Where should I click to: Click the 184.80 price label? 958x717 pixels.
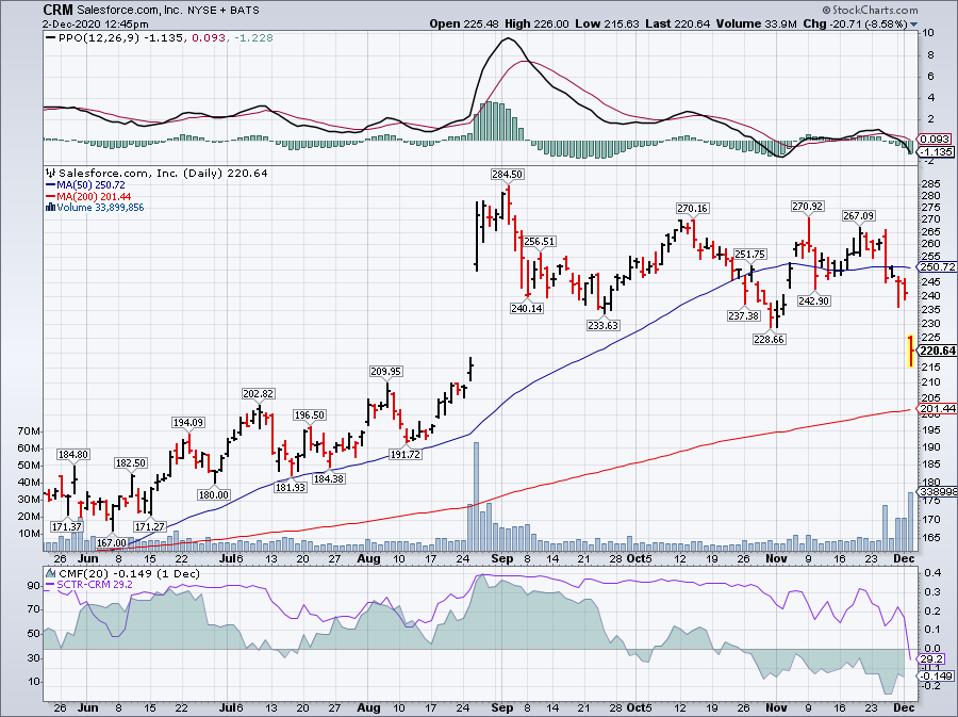(x=73, y=455)
